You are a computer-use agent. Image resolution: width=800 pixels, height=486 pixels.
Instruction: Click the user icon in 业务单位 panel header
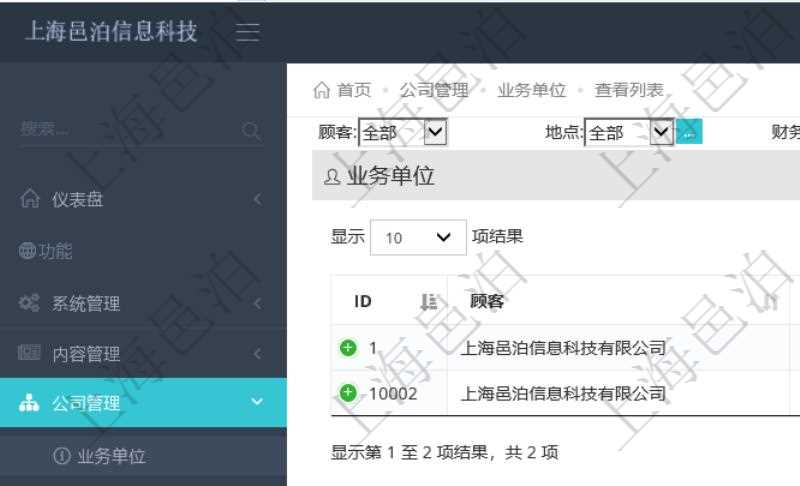point(332,176)
